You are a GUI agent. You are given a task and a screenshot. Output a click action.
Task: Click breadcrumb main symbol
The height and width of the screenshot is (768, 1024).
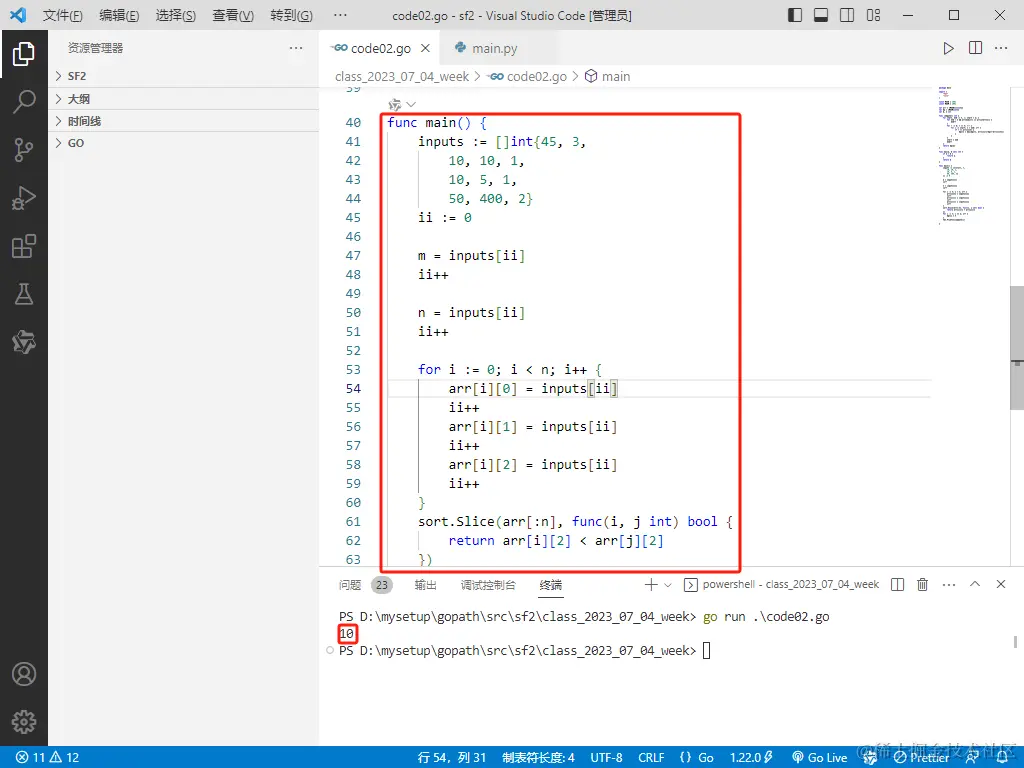[x=615, y=76]
